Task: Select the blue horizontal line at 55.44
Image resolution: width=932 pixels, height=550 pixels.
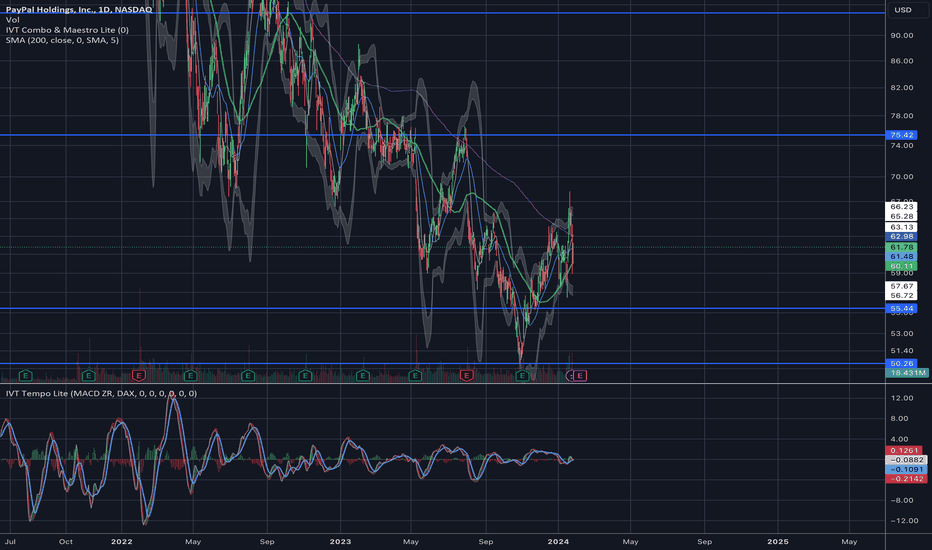Action: tap(442, 308)
